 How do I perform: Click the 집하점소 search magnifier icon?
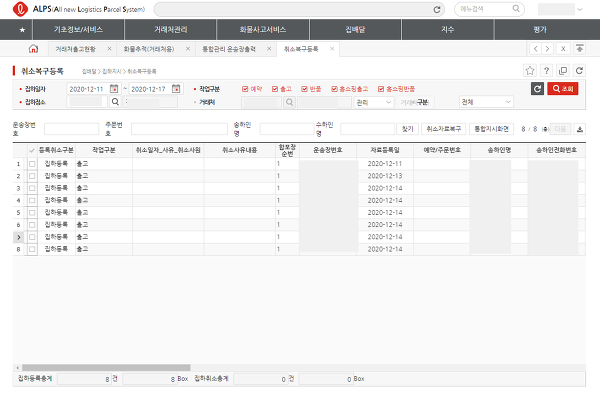click(115, 102)
